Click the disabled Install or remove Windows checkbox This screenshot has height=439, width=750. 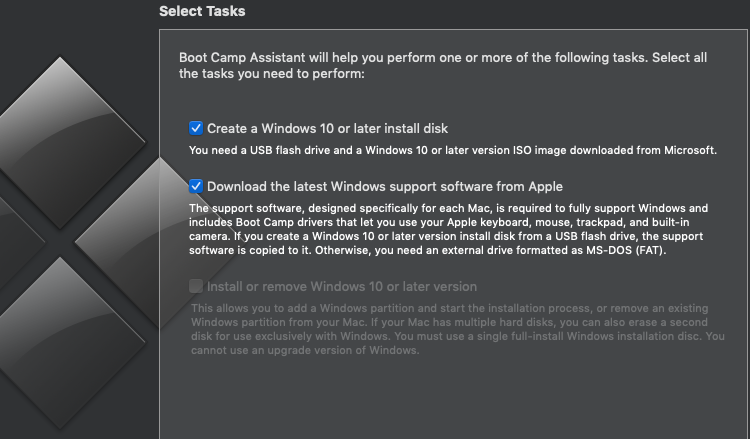[196, 286]
